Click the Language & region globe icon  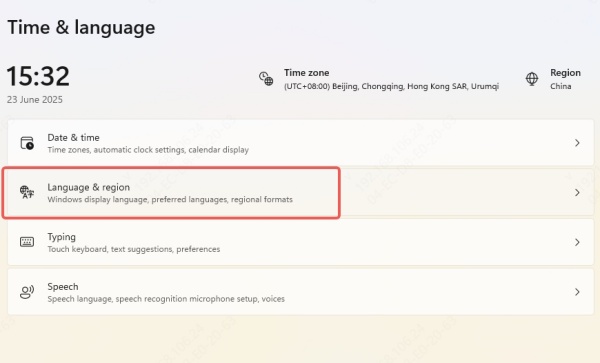tap(27, 192)
